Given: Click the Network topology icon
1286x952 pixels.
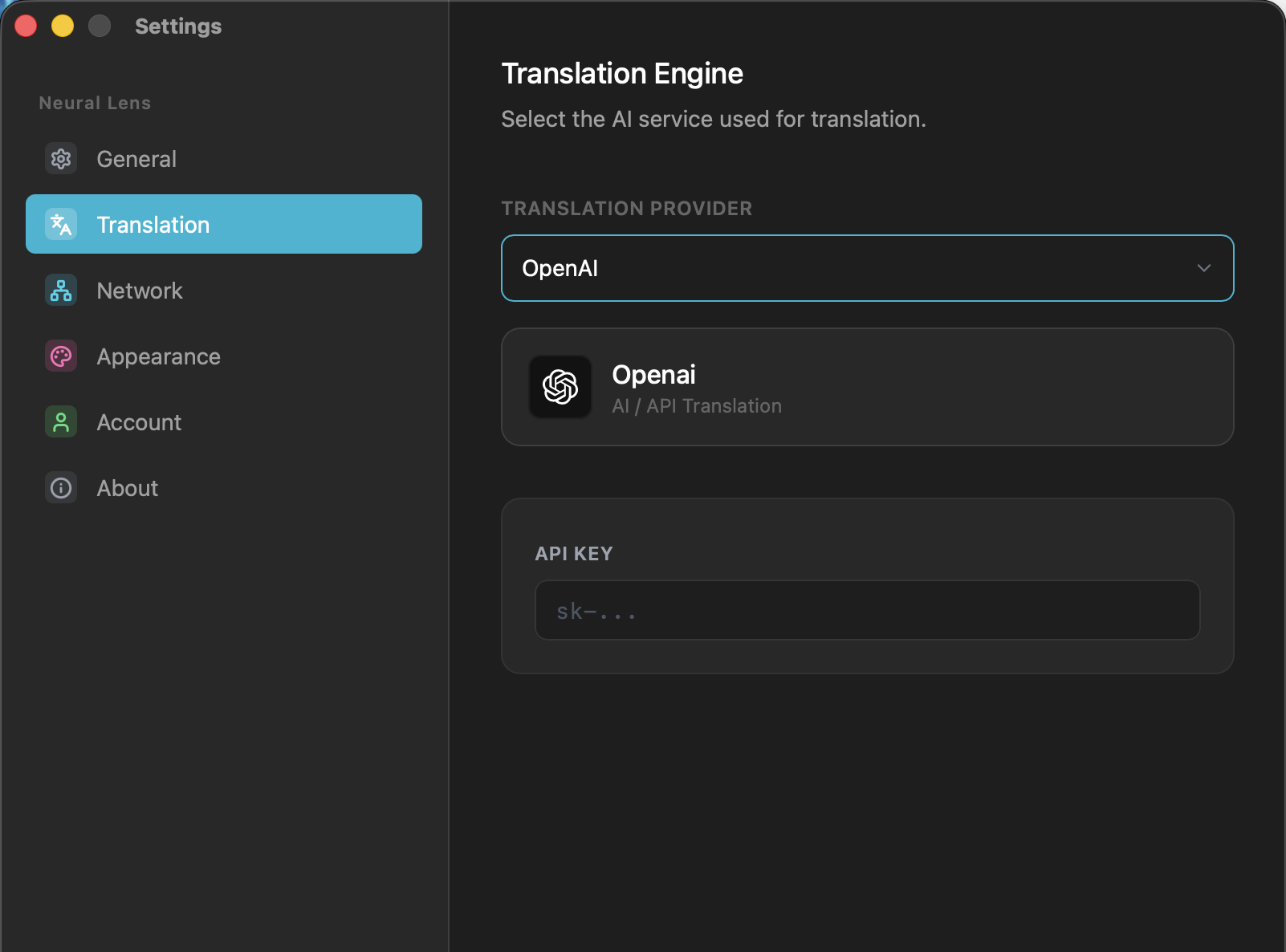Looking at the screenshot, I should point(61,291).
